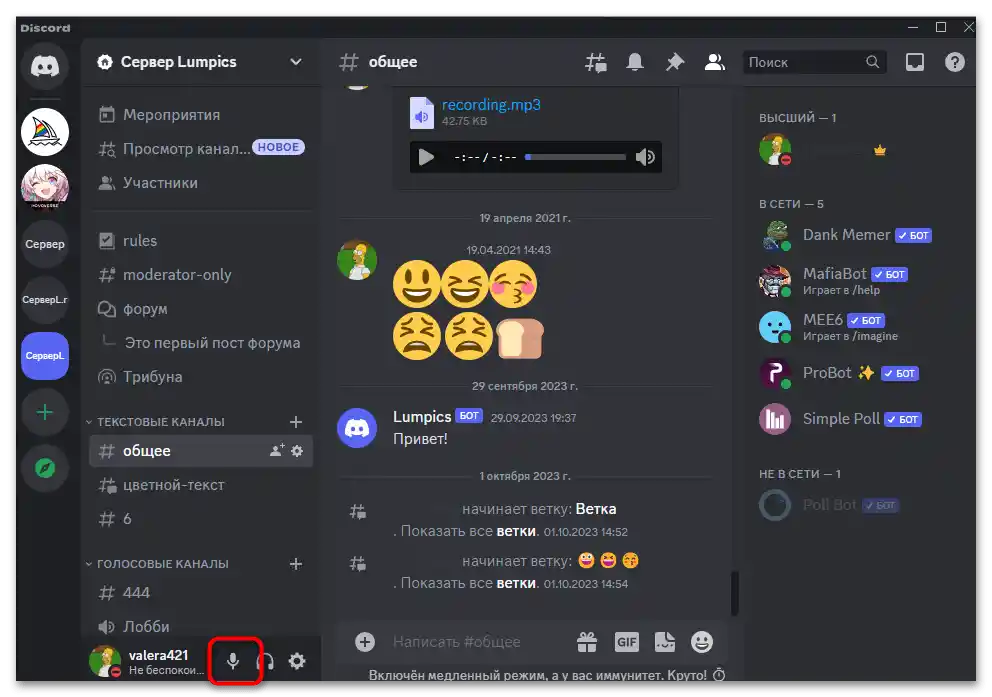Open Explore discoverable servers compass
Screen dimensions: 992x697
(x=45, y=469)
